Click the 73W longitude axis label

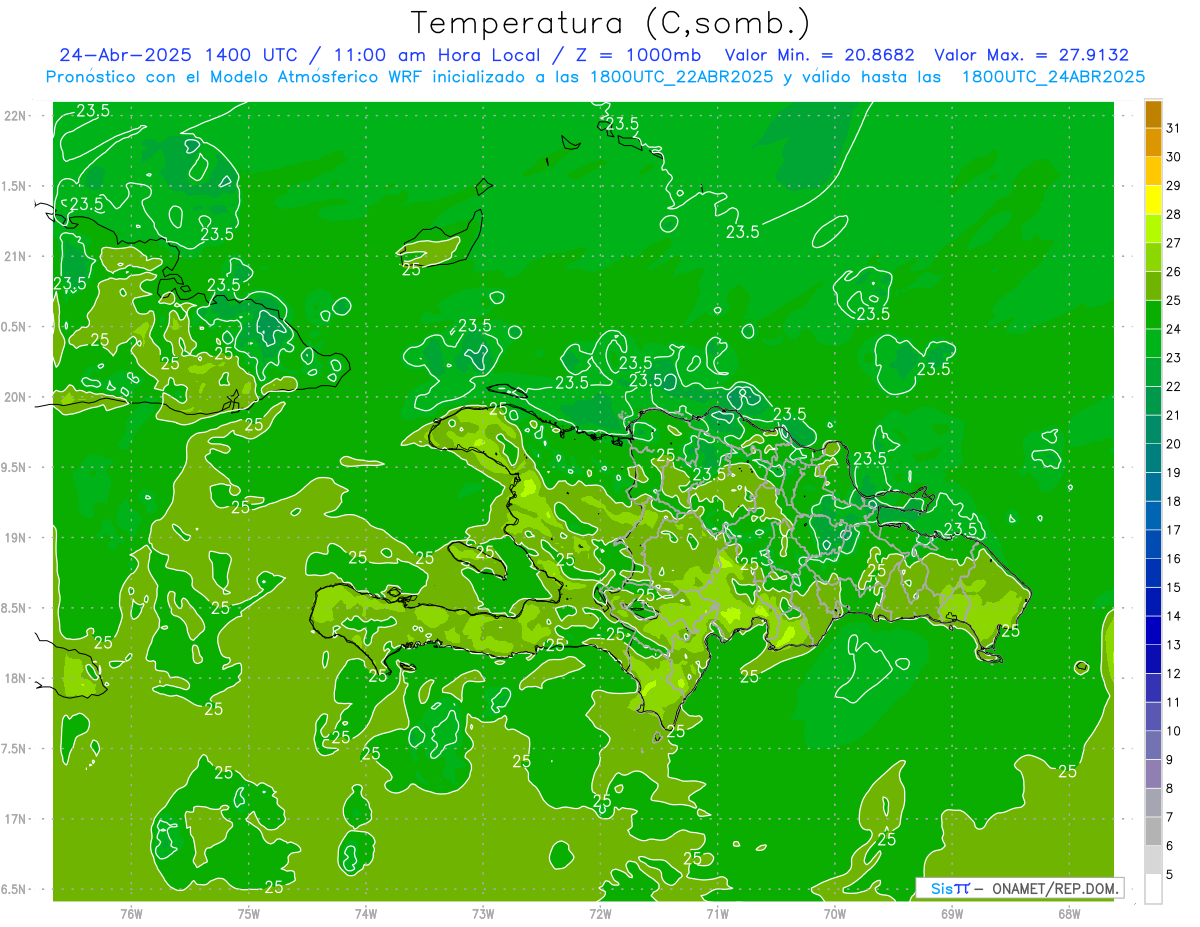pos(483,914)
